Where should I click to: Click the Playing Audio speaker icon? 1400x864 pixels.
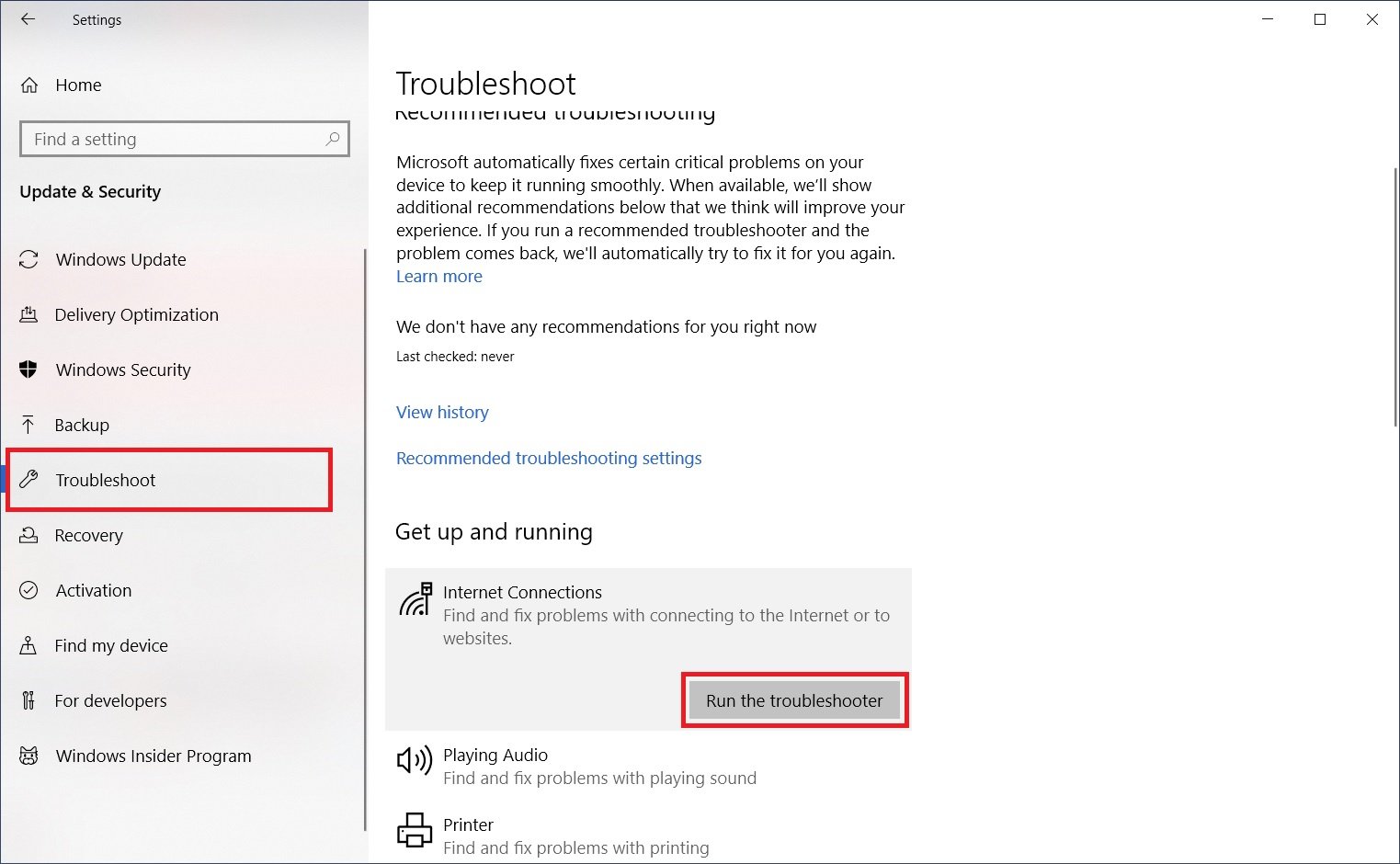point(415,760)
